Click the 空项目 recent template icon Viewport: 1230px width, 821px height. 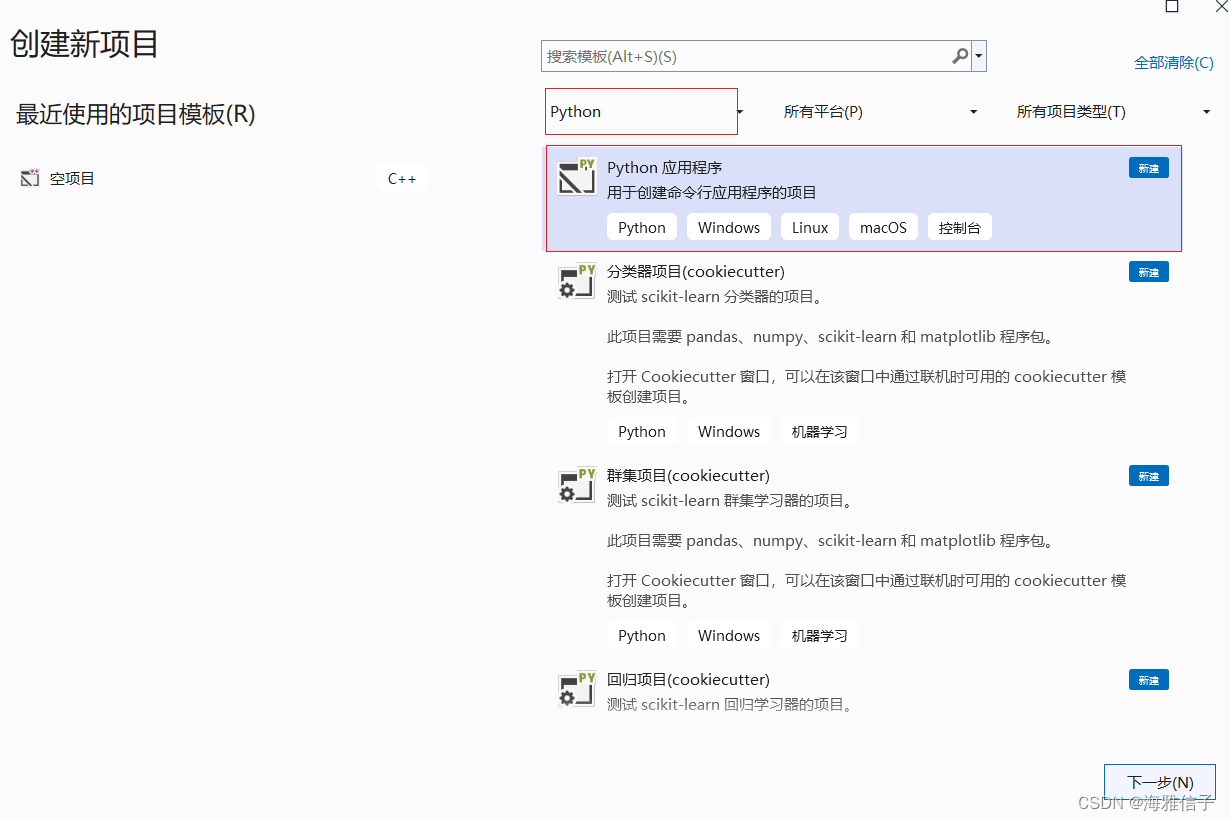tap(29, 178)
